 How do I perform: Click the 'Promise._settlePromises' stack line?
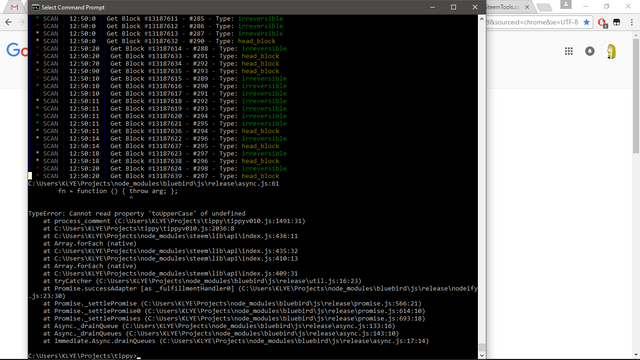(x=234, y=318)
